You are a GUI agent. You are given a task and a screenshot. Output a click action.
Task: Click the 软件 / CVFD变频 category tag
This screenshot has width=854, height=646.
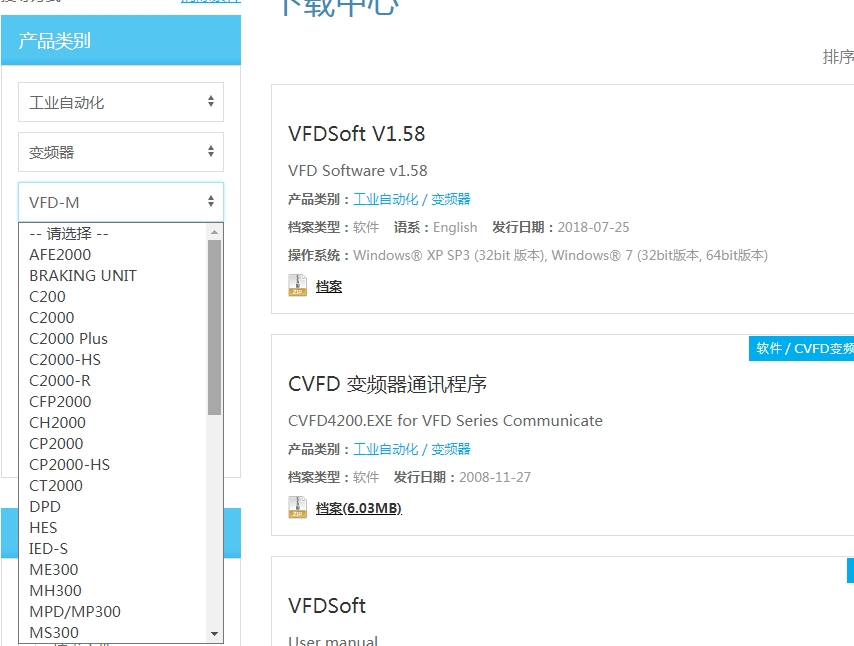click(801, 348)
